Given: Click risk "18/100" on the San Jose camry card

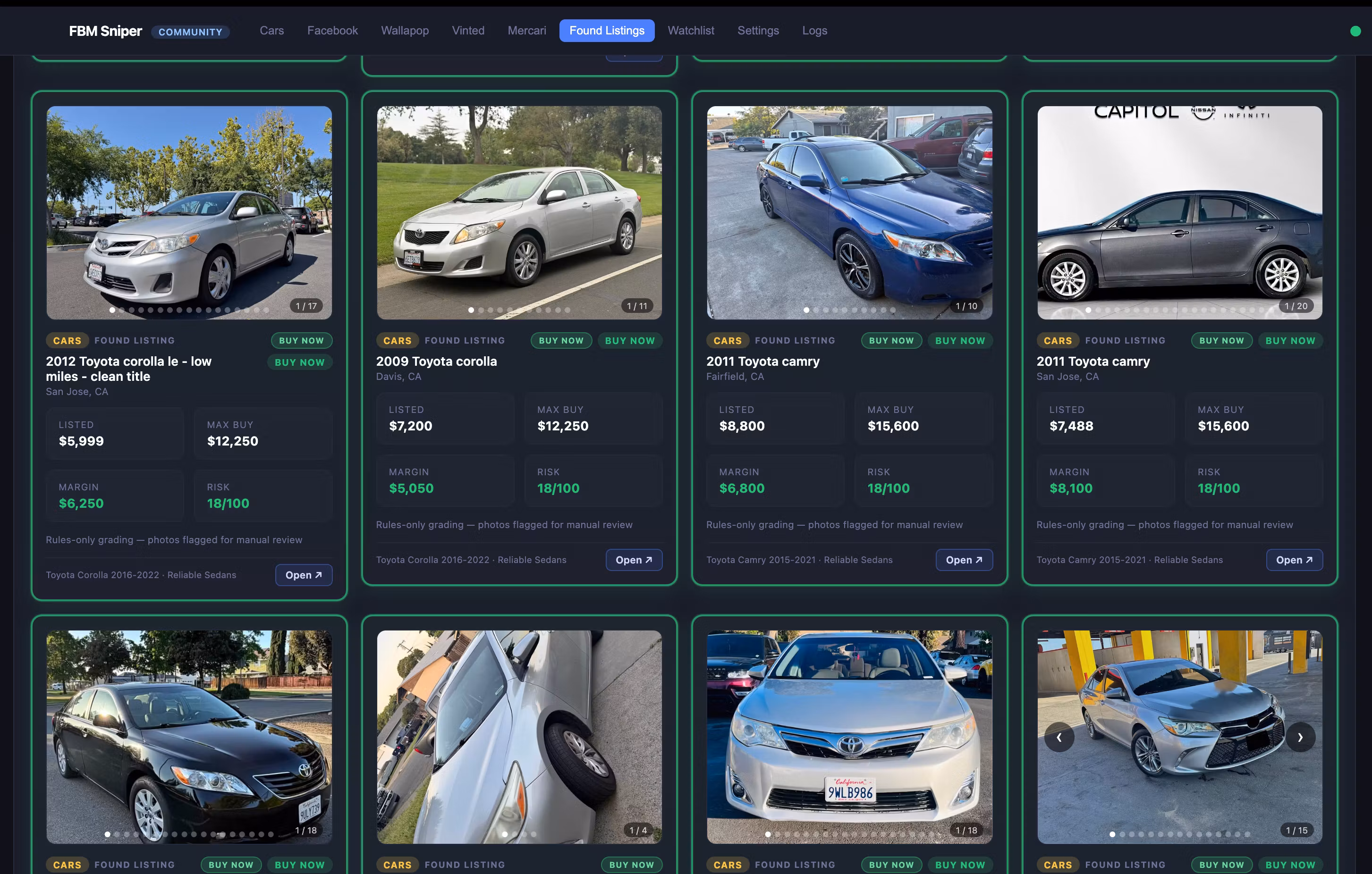Looking at the screenshot, I should click(x=1219, y=488).
